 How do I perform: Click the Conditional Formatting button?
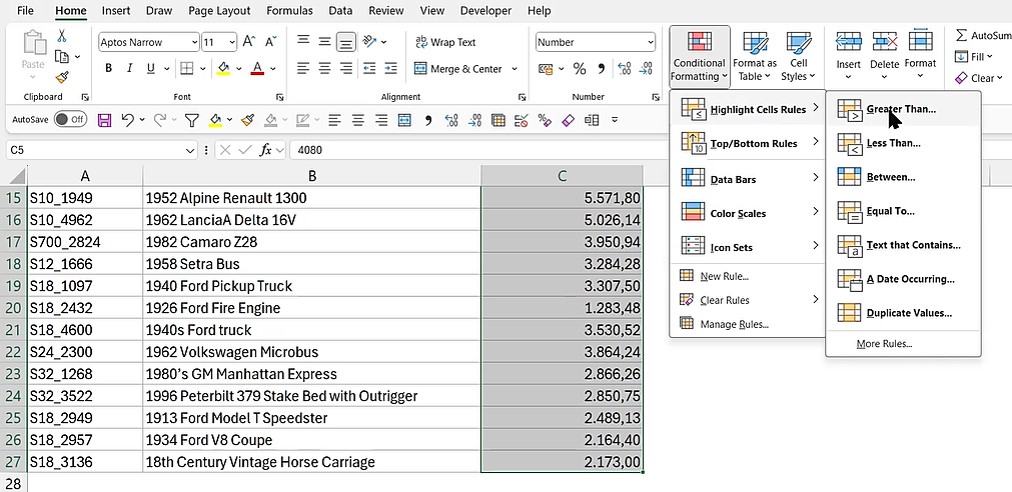[700, 56]
